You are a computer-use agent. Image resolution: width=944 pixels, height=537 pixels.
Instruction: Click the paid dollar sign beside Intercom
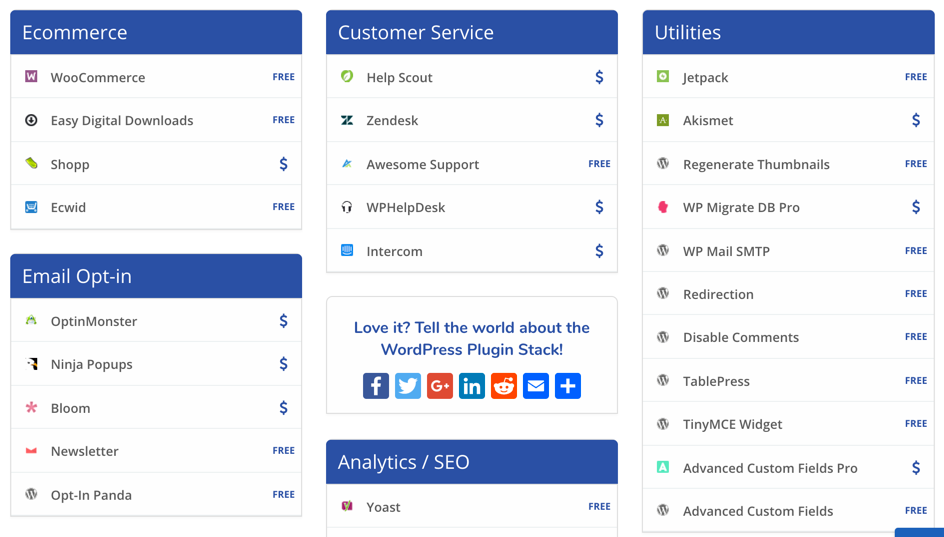click(599, 251)
